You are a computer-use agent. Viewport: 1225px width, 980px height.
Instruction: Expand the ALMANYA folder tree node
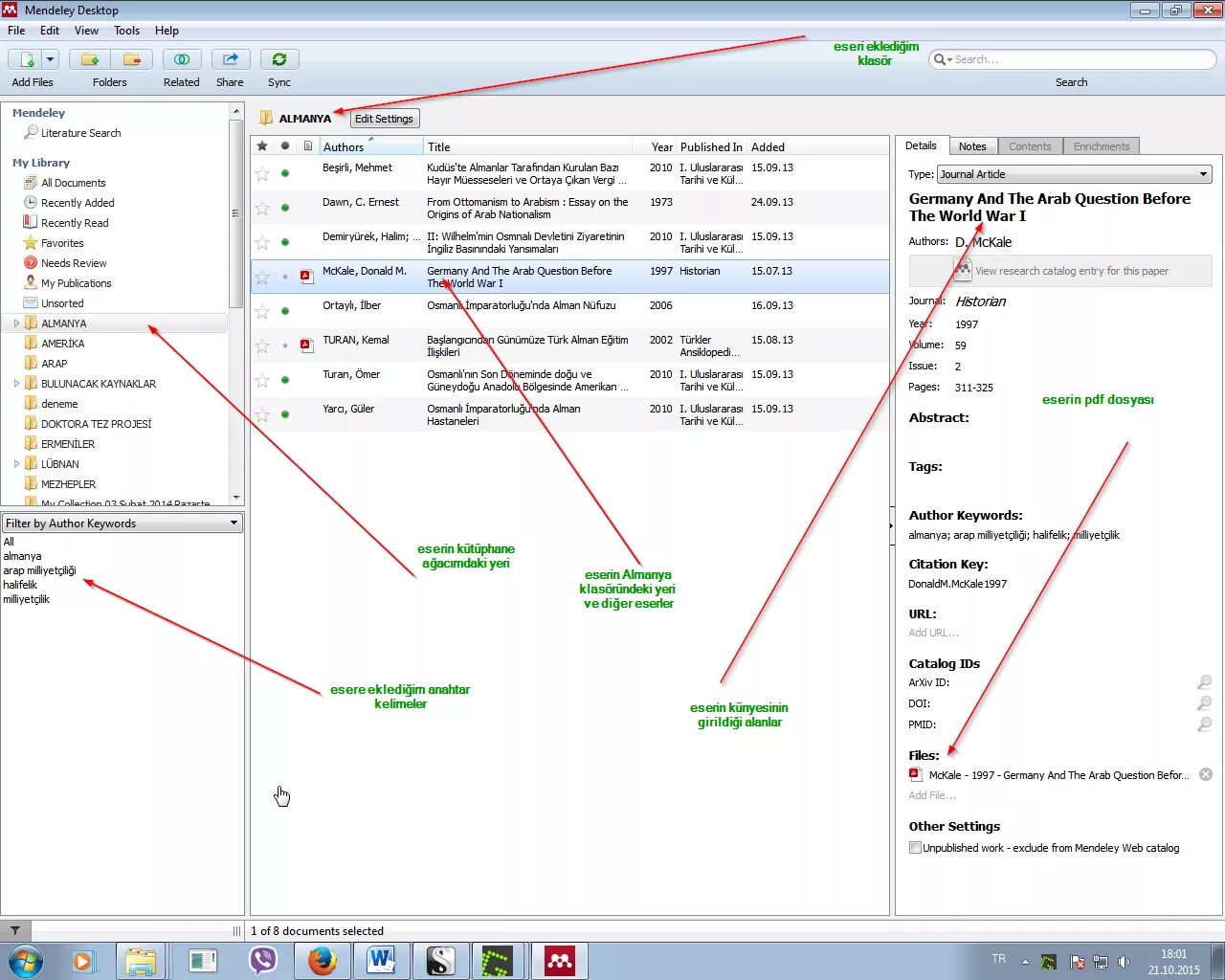tap(16, 323)
